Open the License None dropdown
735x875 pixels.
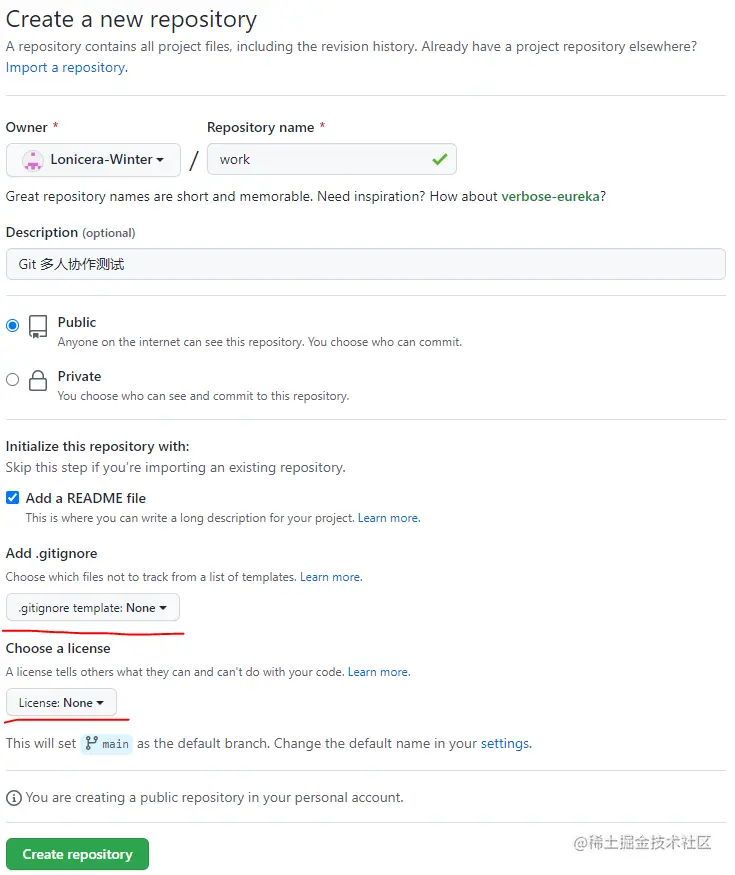tap(61, 703)
